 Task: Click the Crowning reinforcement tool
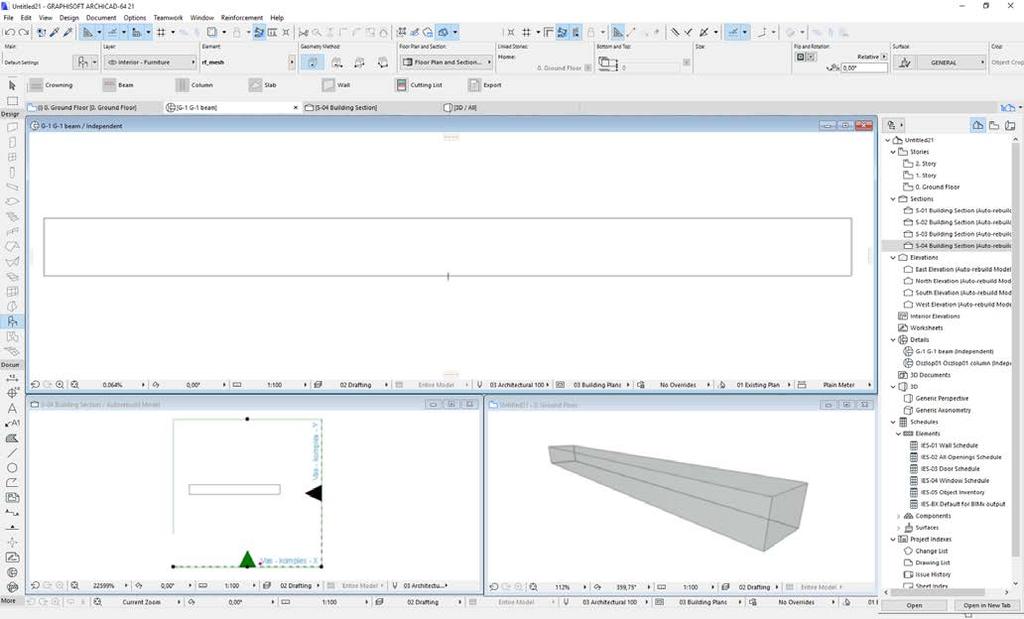[51, 85]
